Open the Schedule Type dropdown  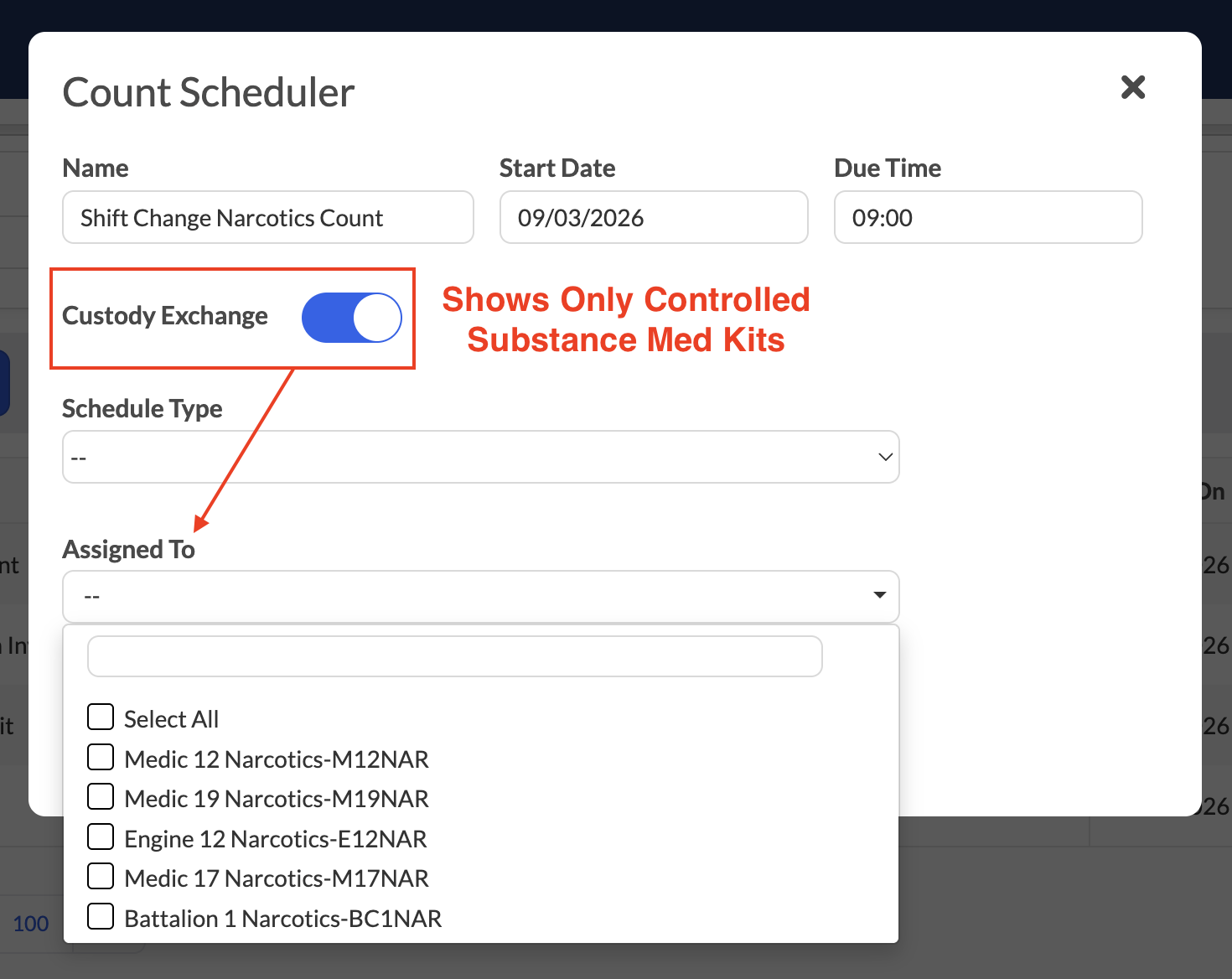[x=481, y=457]
